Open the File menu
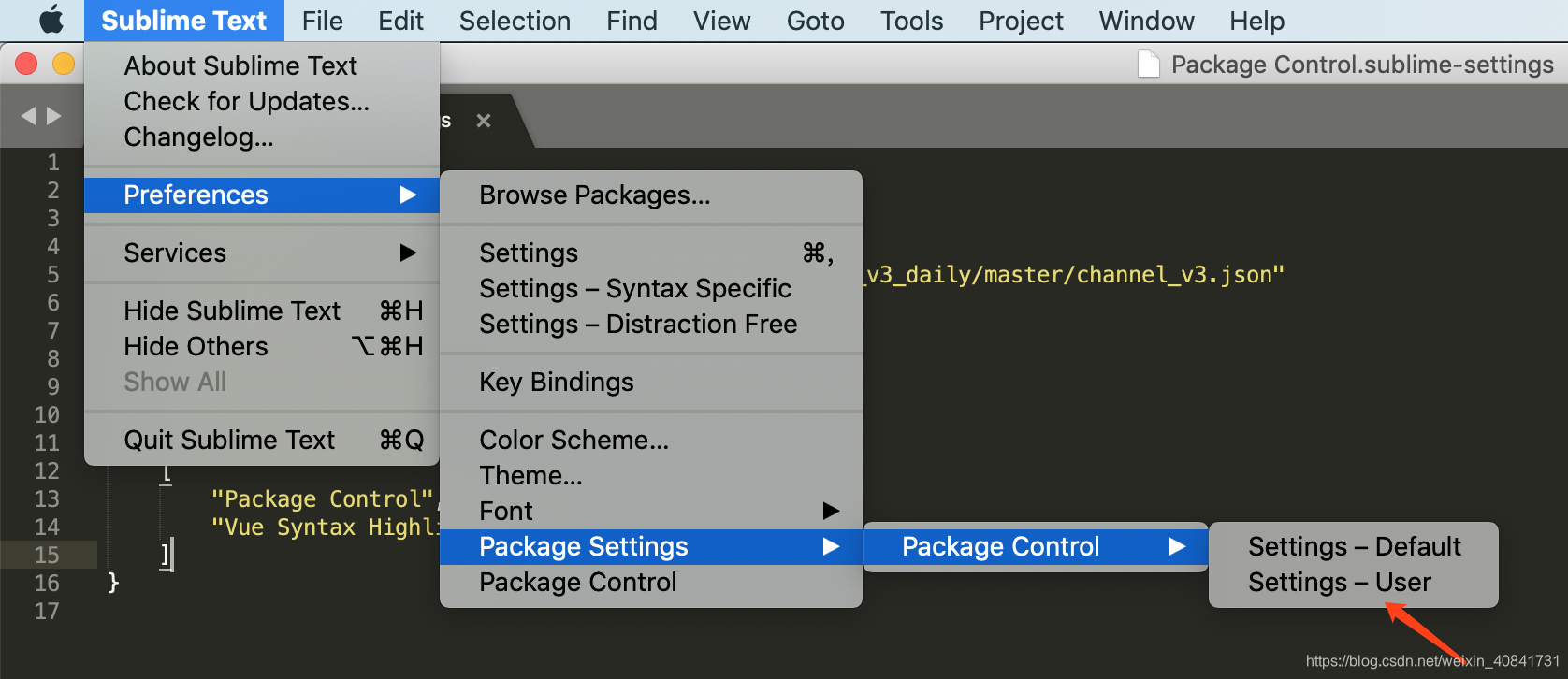Viewport: 1568px width, 679px height. click(322, 21)
